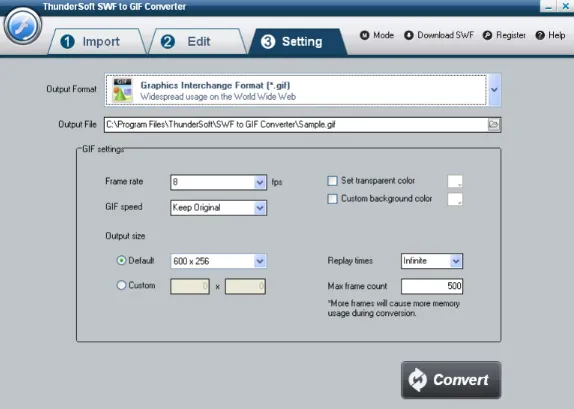Click the step 3 number badge
This screenshot has width=574, height=409.
(268, 42)
